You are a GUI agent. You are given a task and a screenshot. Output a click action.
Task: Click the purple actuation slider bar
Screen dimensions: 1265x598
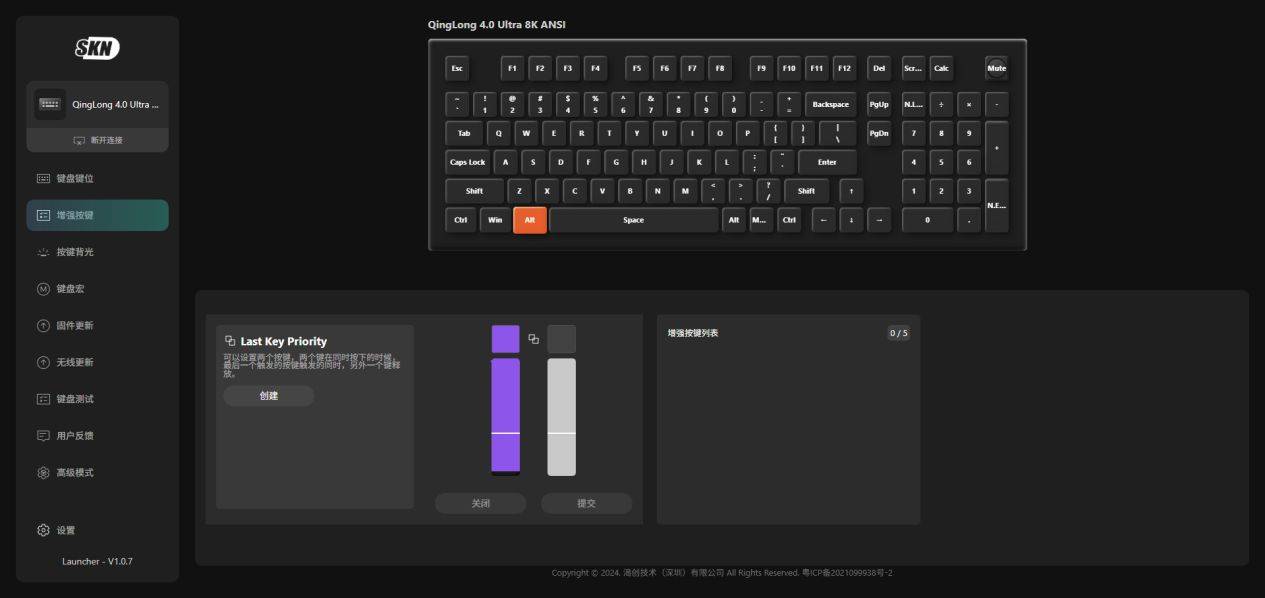coord(505,415)
